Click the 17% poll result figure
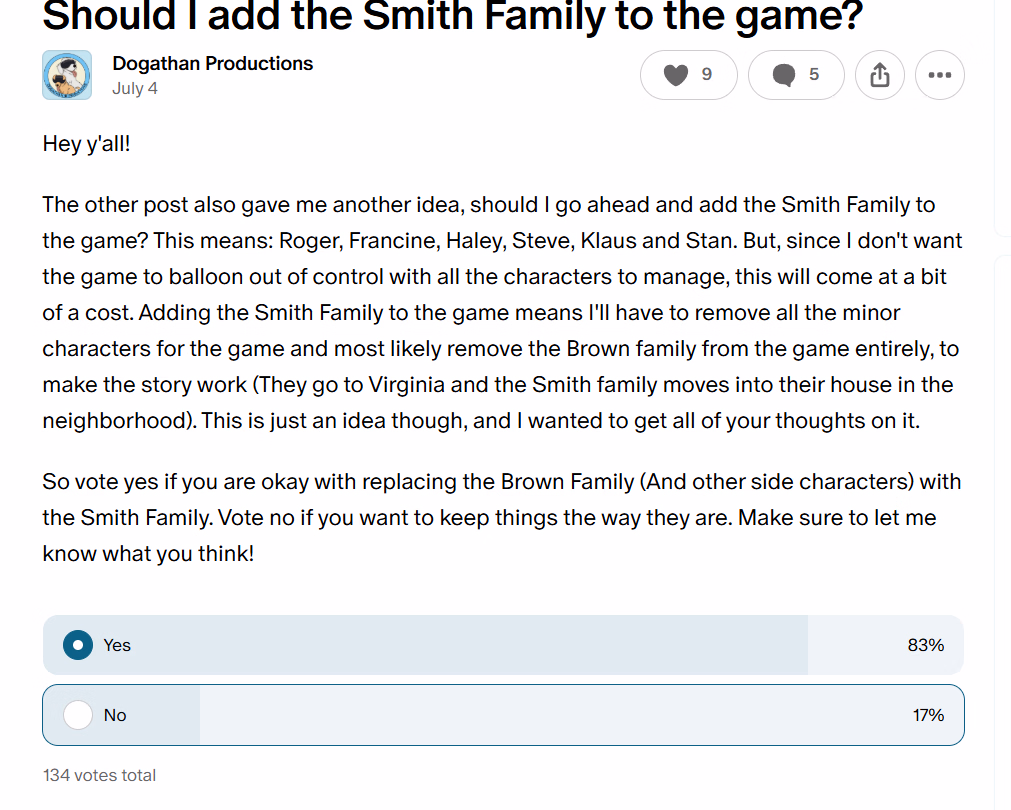 click(928, 715)
